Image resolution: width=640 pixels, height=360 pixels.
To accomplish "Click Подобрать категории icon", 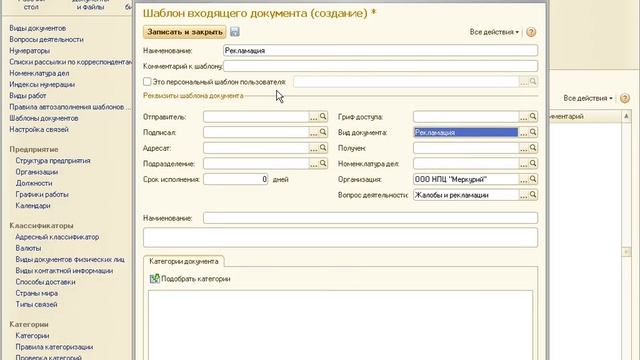I will pos(154,279).
